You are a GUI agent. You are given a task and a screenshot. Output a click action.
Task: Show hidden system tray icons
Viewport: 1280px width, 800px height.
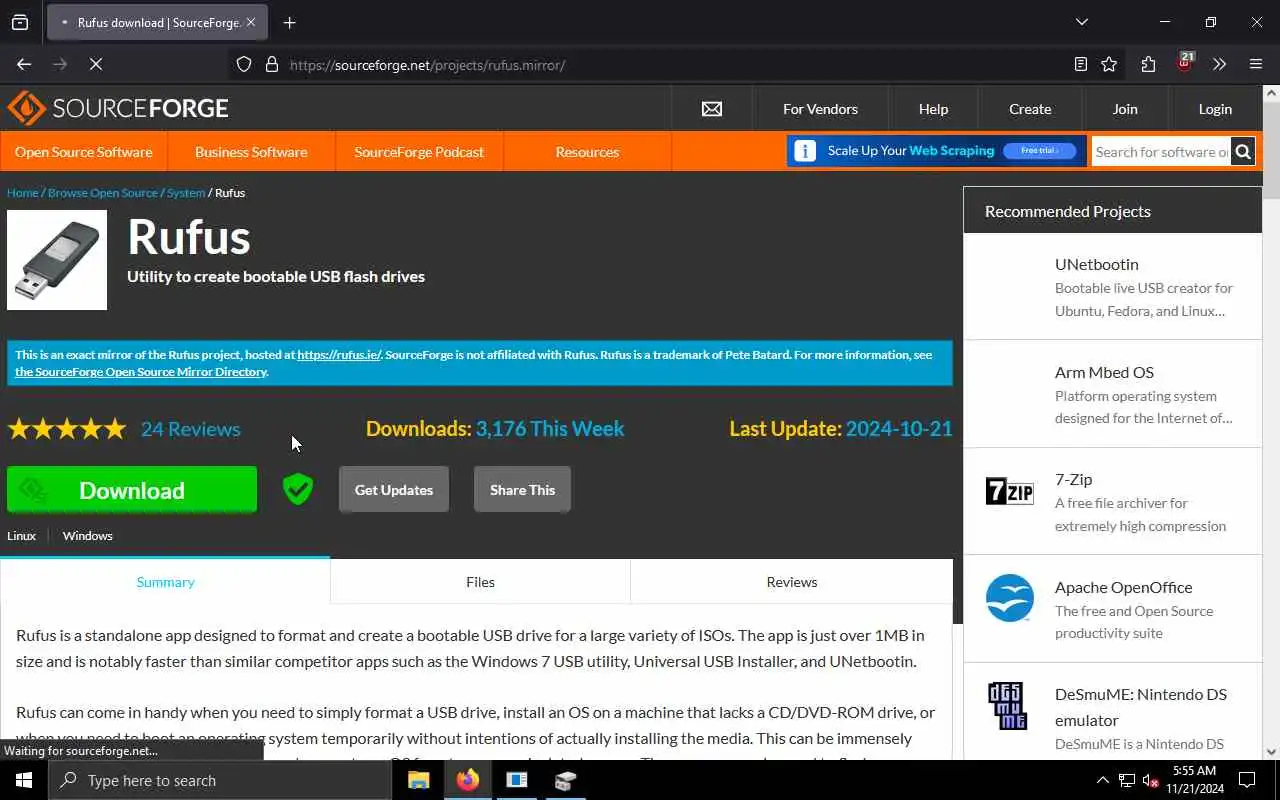[1102, 780]
